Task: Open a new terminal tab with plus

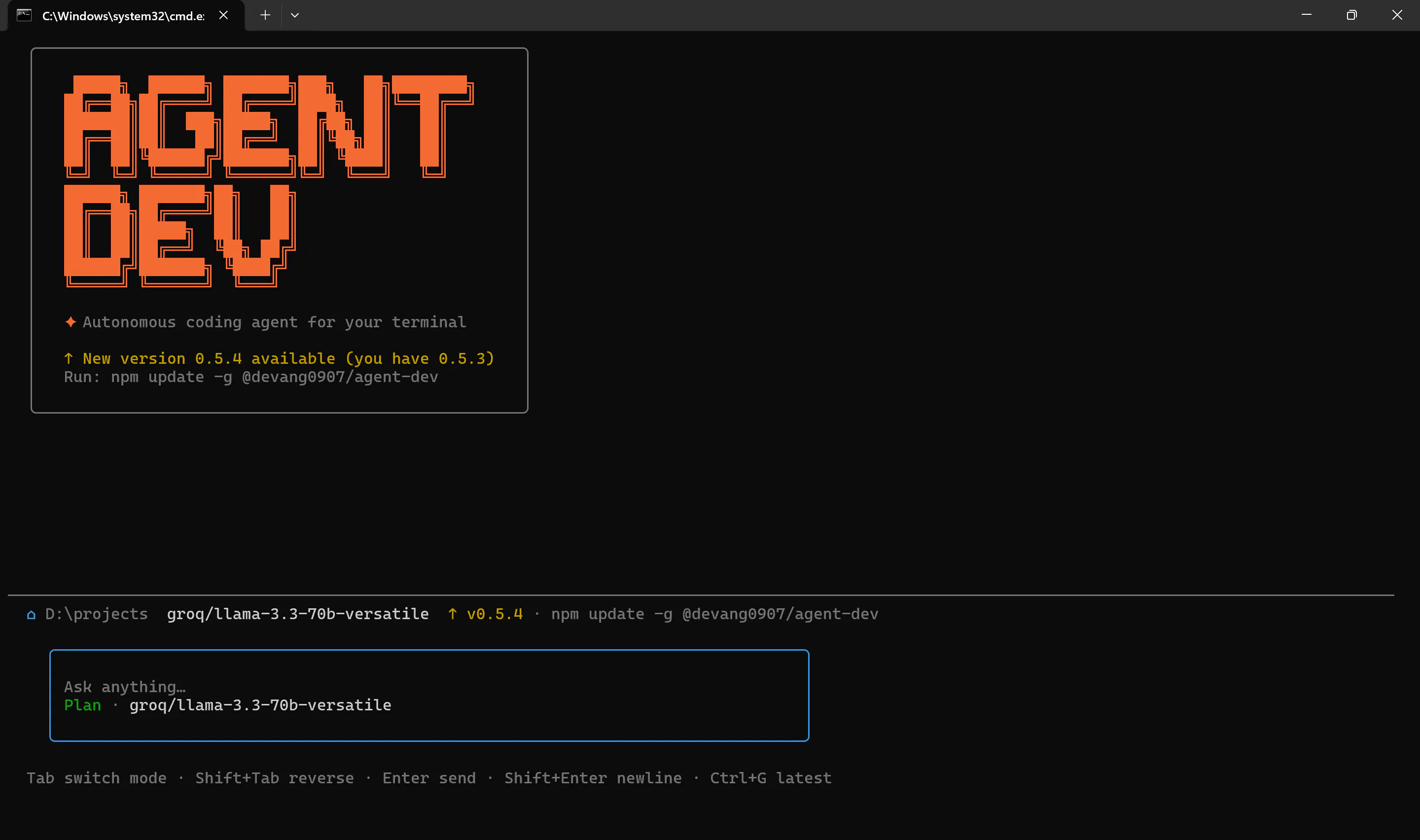Action: [265, 15]
